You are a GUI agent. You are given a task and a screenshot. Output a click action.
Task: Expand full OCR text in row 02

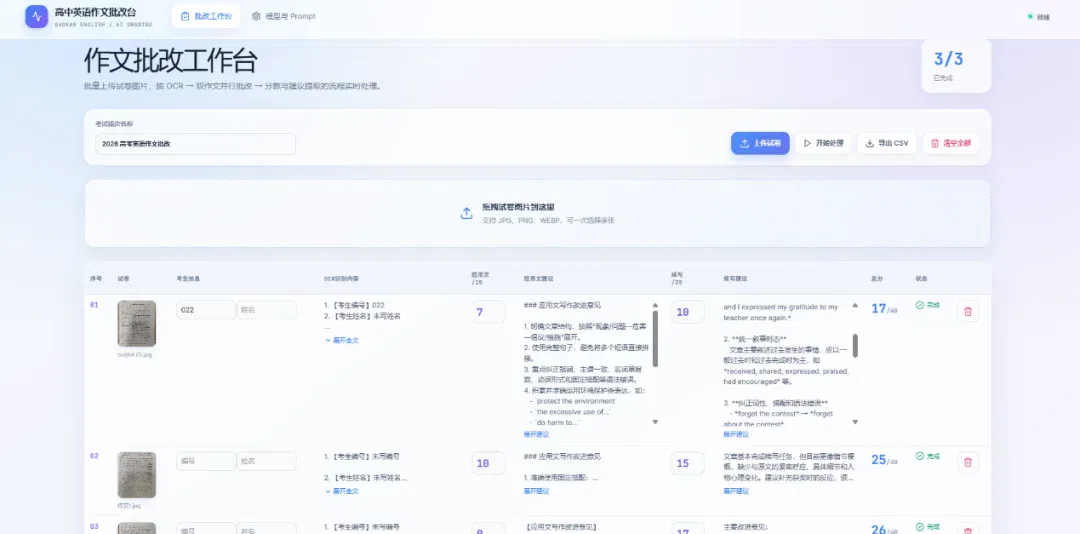pyautogui.click(x=342, y=491)
